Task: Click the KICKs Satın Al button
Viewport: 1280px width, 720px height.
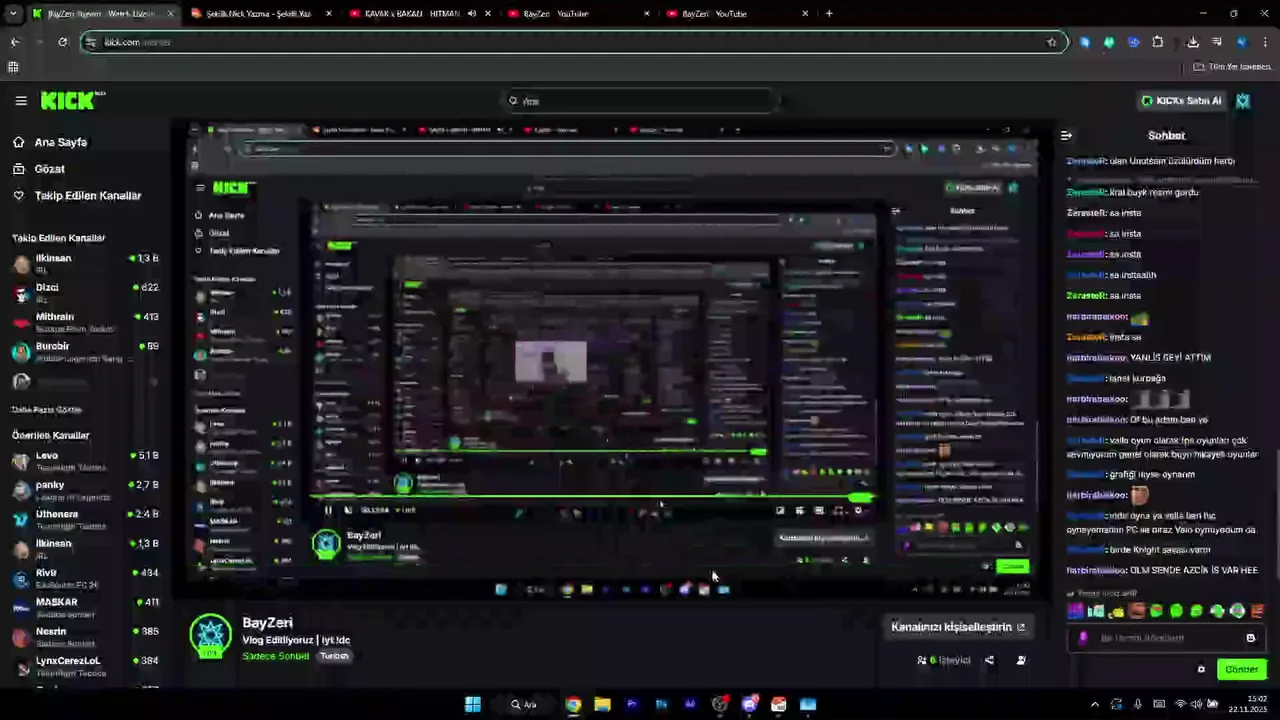Action: click(1181, 101)
